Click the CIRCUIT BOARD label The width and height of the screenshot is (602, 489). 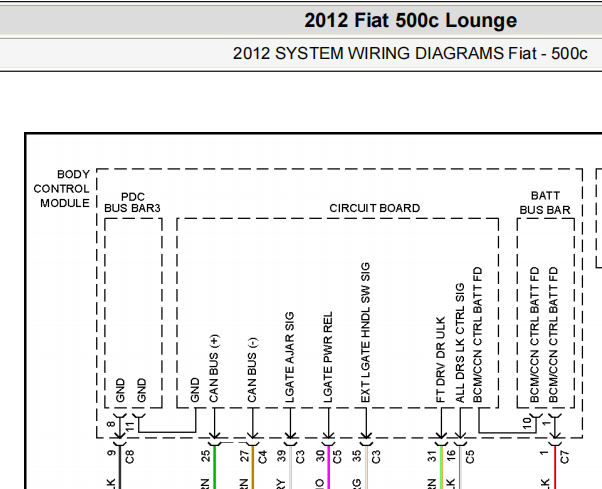click(x=375, y=208)
